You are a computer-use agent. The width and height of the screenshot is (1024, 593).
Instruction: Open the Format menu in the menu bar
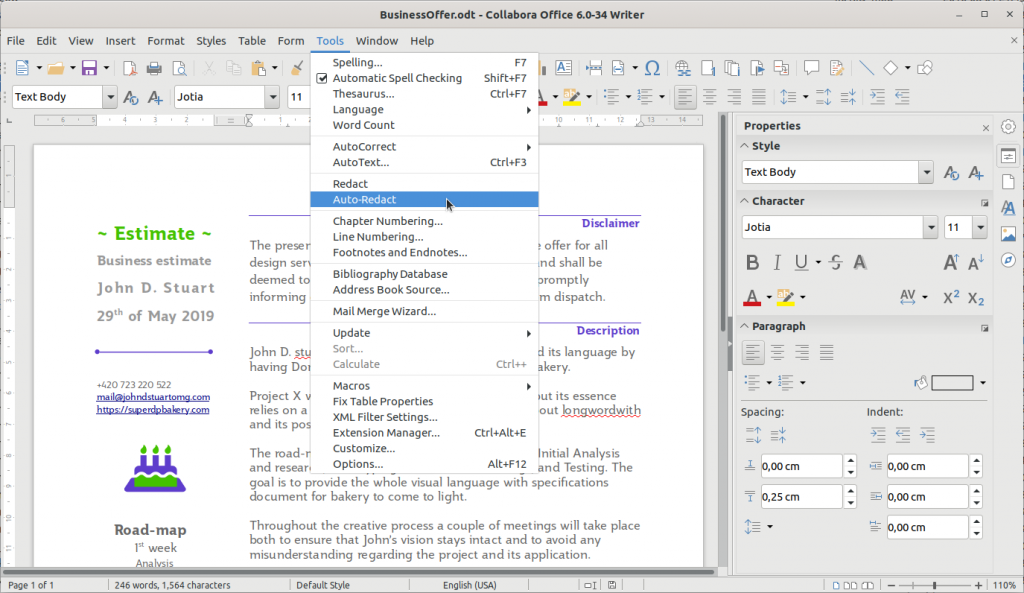point(166,40)
